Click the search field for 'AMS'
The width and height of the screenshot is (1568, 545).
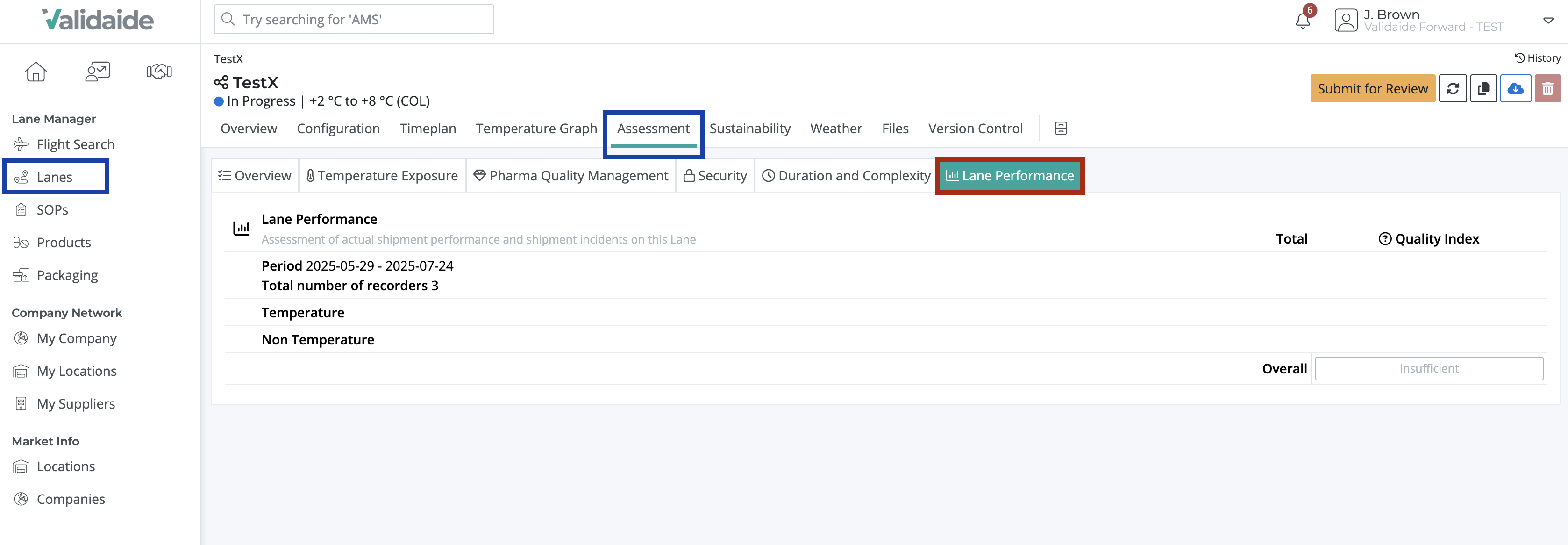pos(354,20)
